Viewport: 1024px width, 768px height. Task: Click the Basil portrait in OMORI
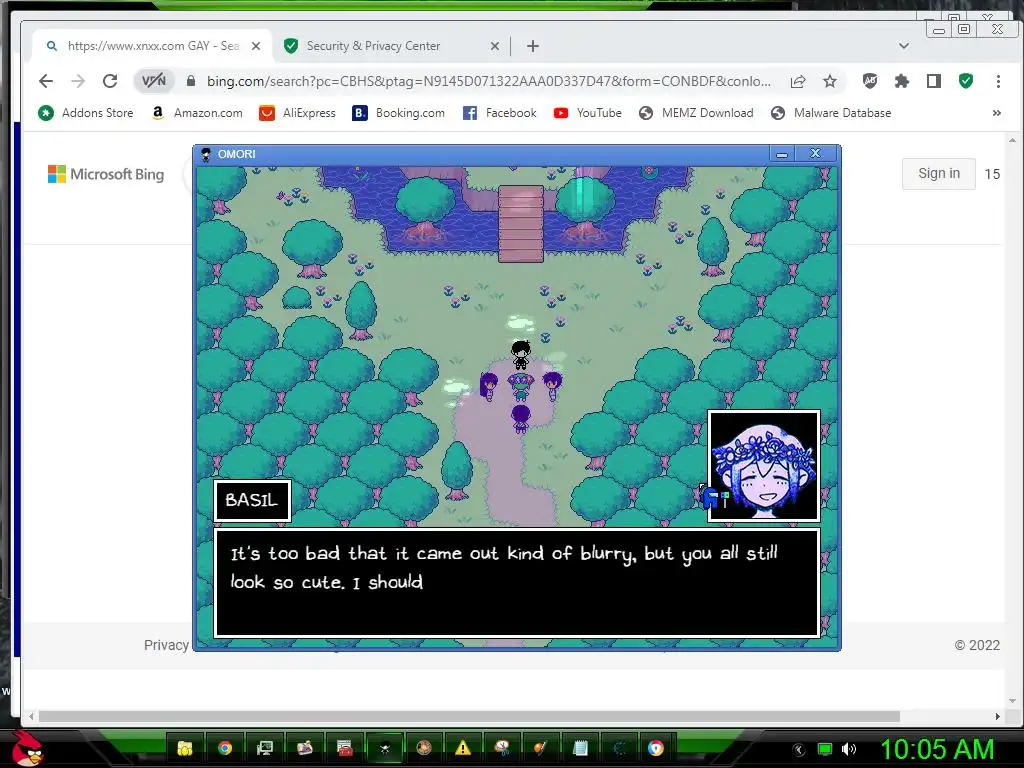point(763,466)
